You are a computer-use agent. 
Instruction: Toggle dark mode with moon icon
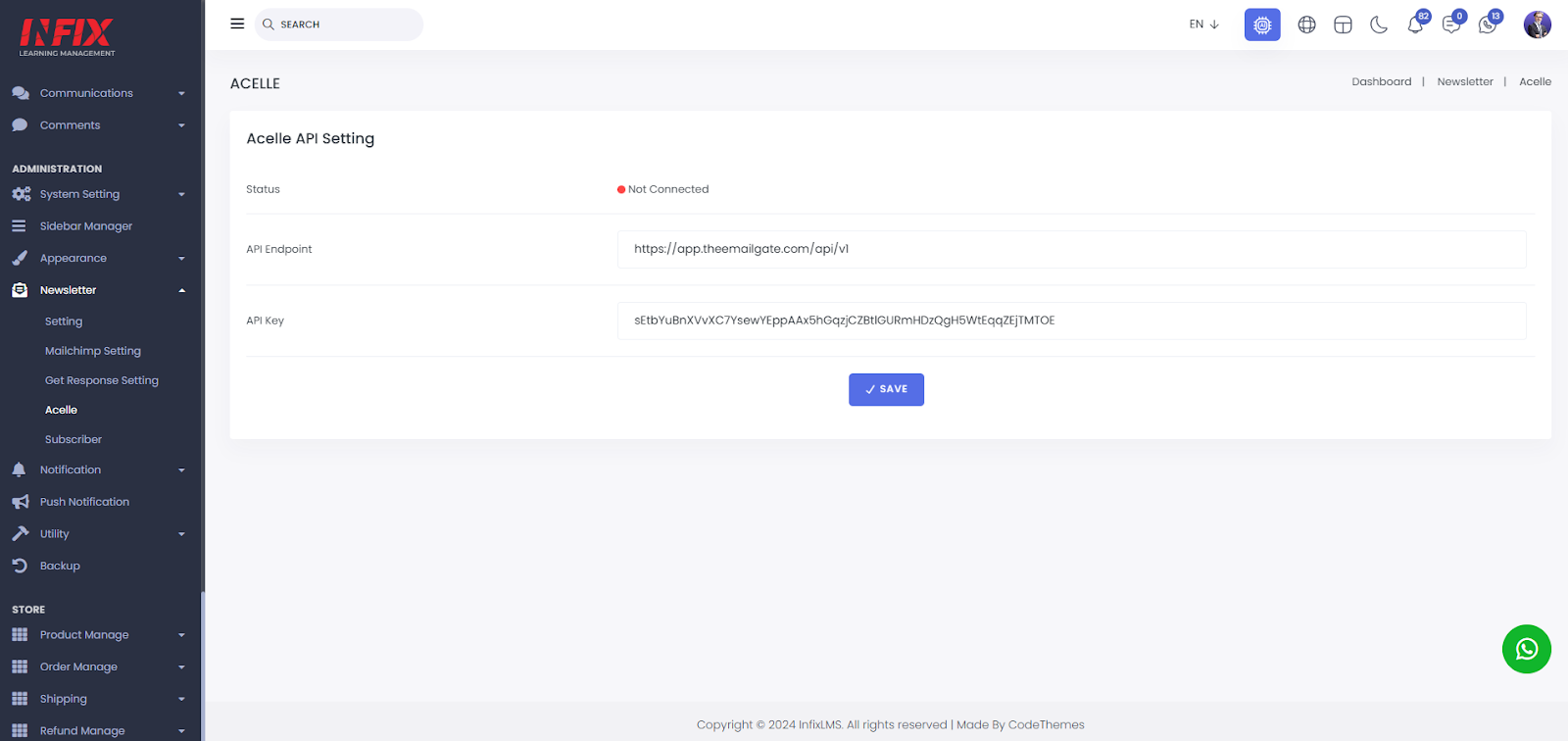click(x=1379, y=25)
